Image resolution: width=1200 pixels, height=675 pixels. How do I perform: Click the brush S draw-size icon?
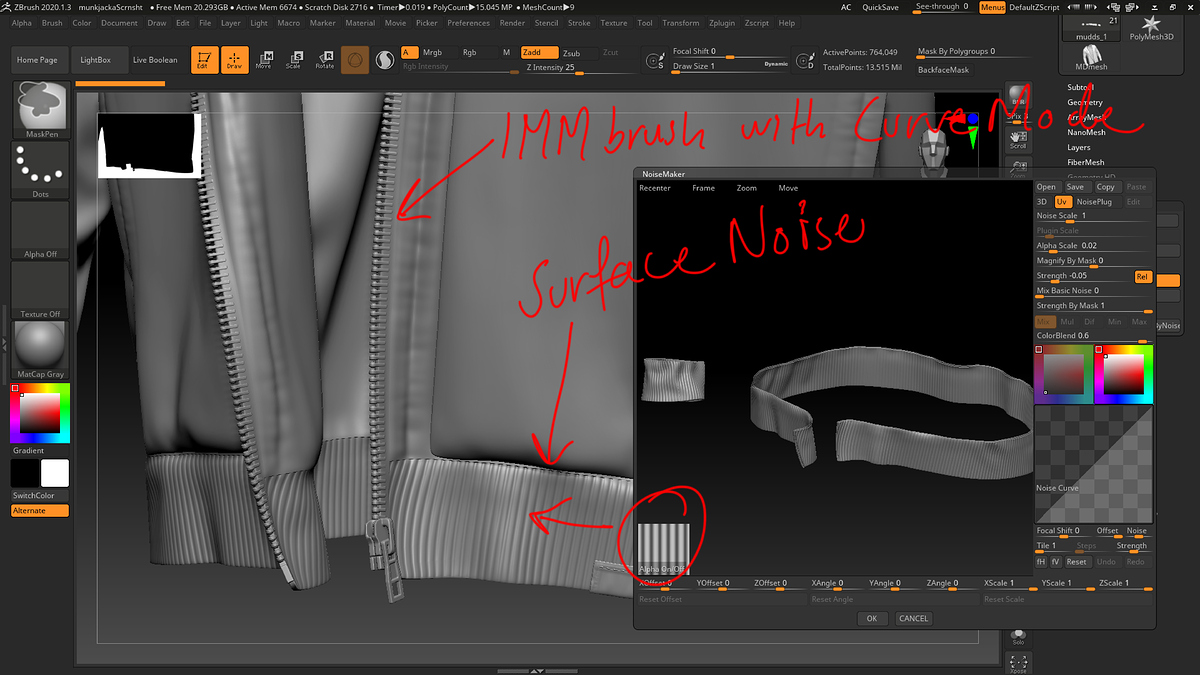[656, 61]
